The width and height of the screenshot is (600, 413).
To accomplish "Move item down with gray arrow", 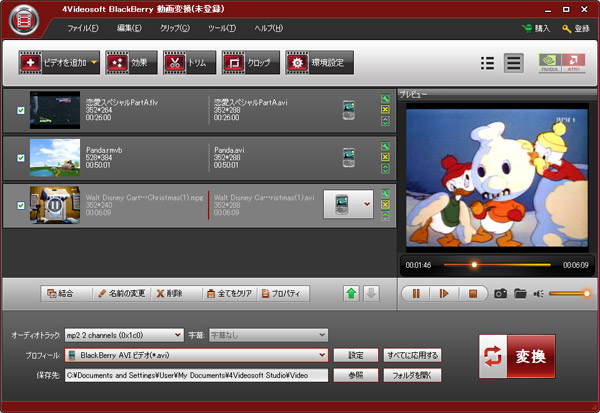I will click(x=371, y=294).
